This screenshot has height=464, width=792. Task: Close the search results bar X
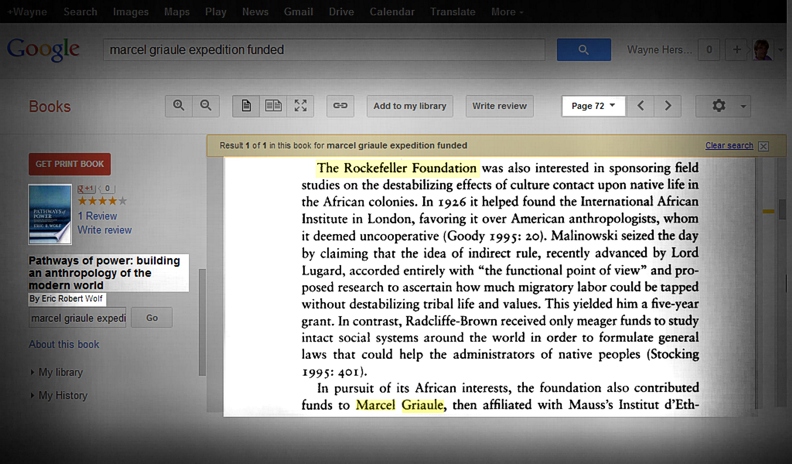coord(764,146)
